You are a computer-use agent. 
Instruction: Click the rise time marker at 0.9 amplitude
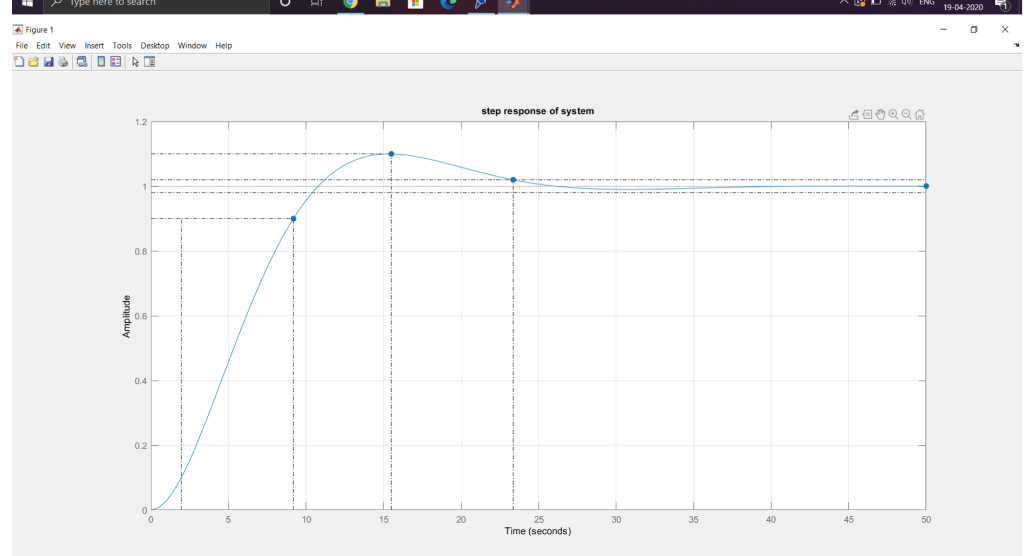tap(293, 219)
